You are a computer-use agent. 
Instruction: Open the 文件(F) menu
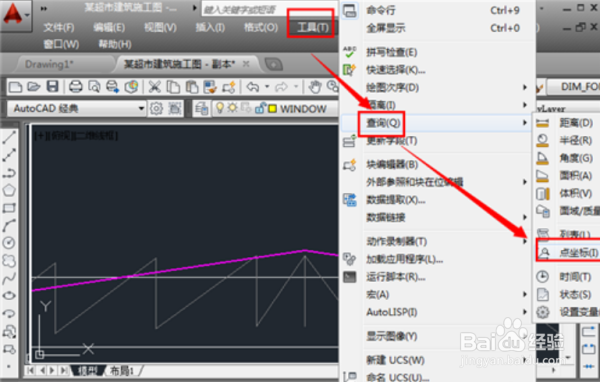(59, 28)
